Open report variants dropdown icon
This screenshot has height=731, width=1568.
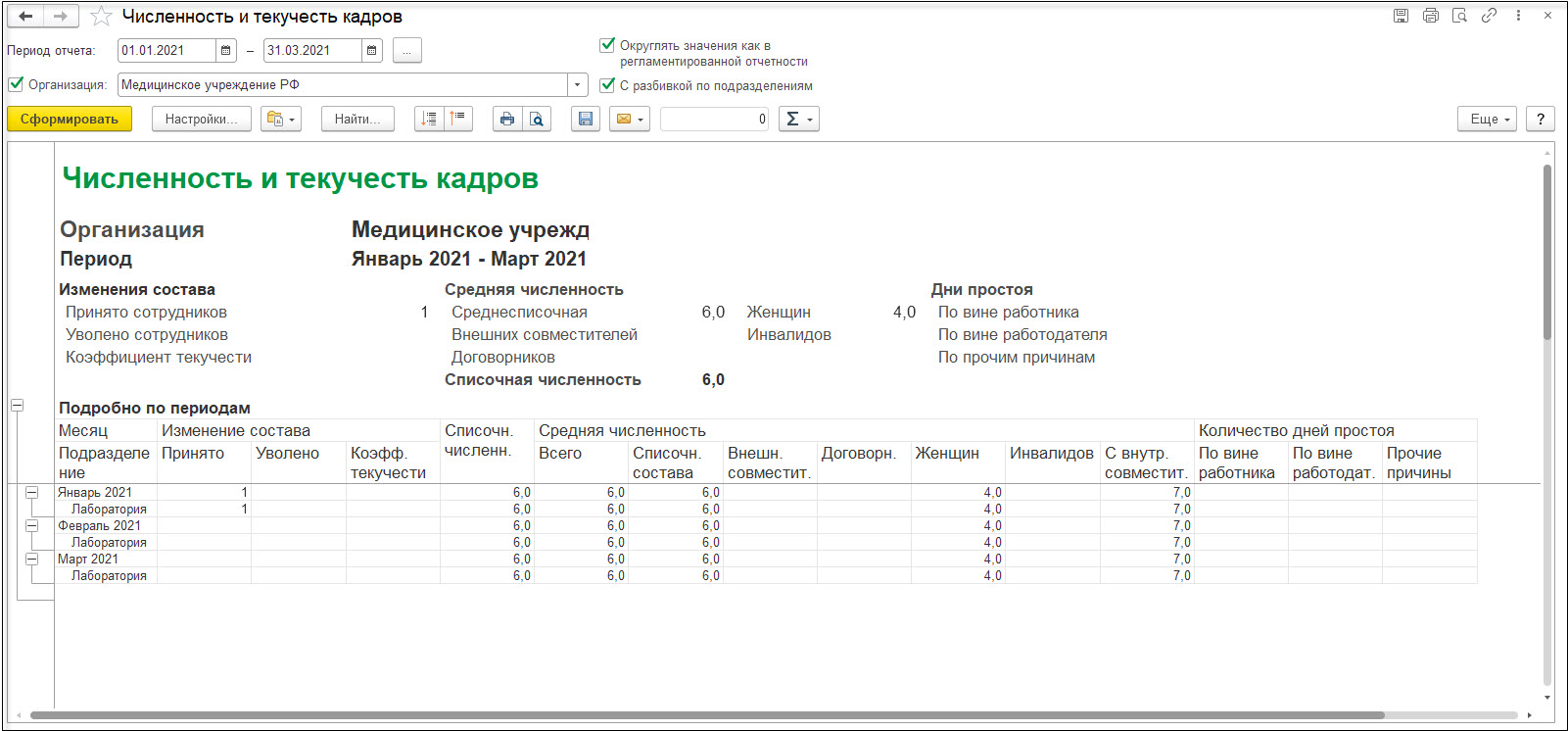280,119
